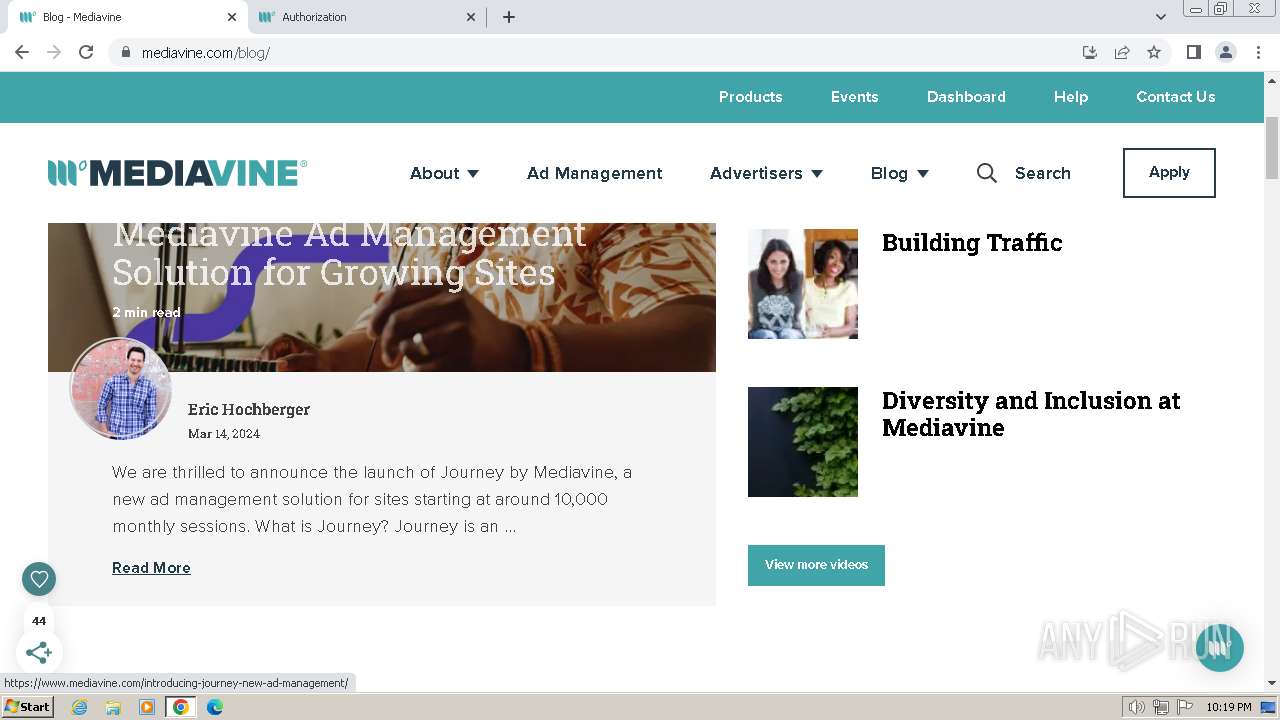Switch to the Authorization tab
The image size is (1280, 720).
(x=365, y=17)
